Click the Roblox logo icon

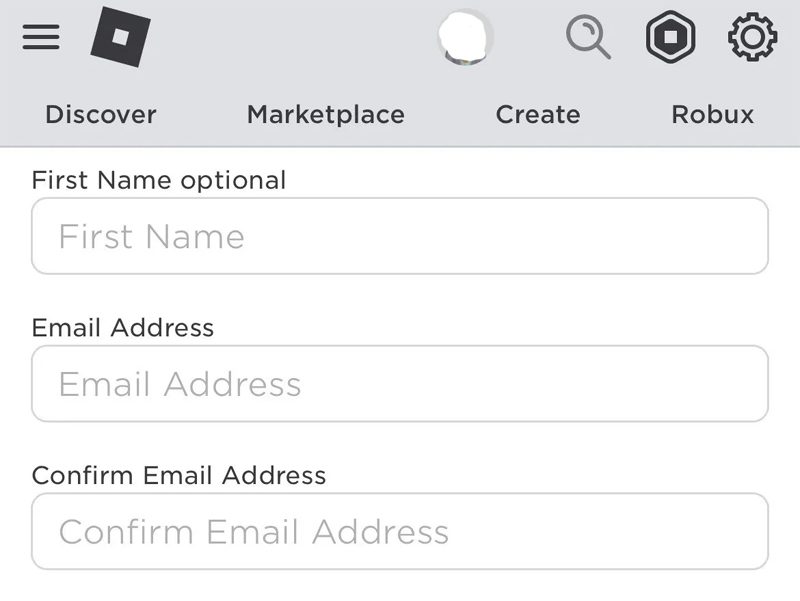tap(120, 38)
